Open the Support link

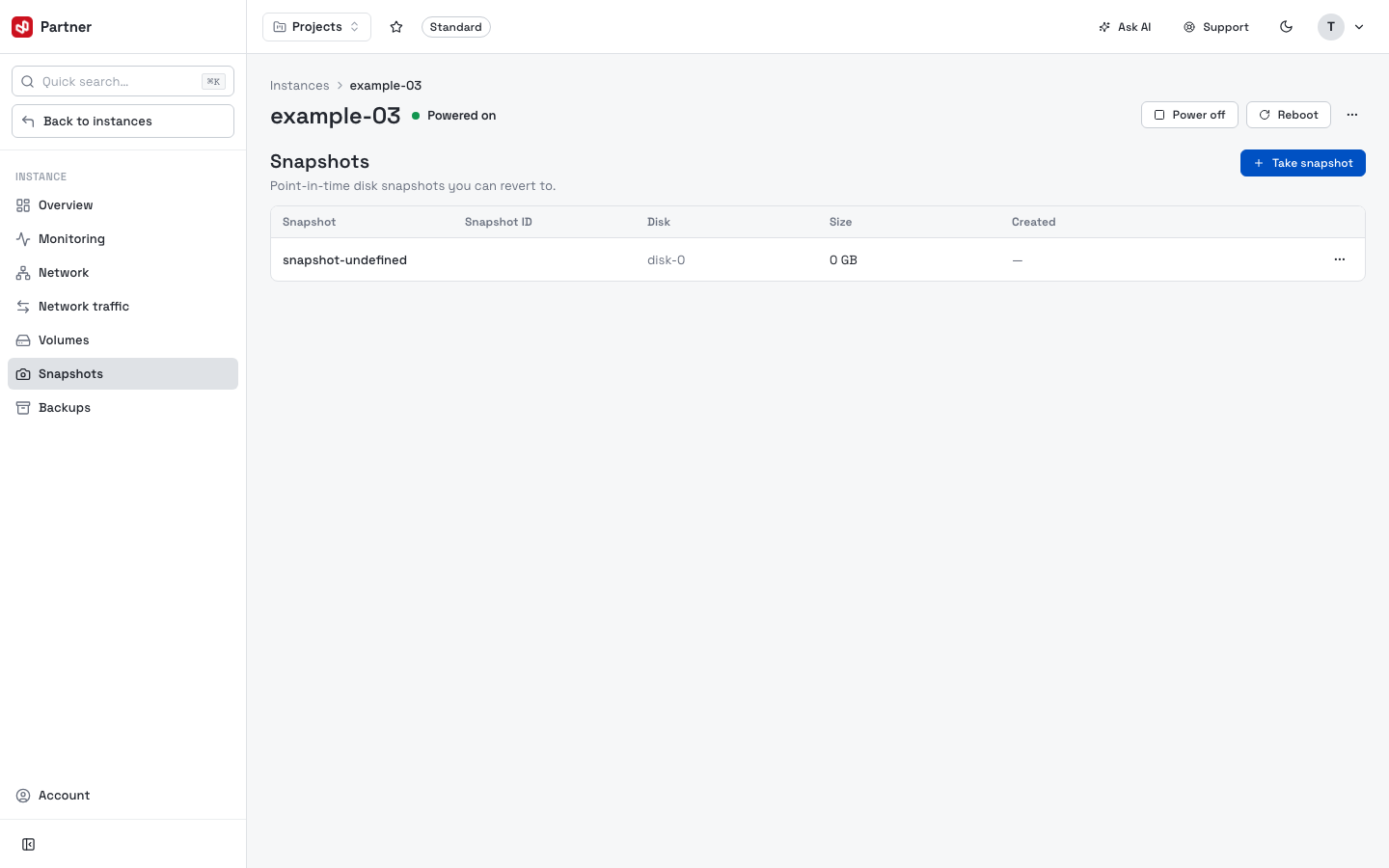(x=1216, y=27)
